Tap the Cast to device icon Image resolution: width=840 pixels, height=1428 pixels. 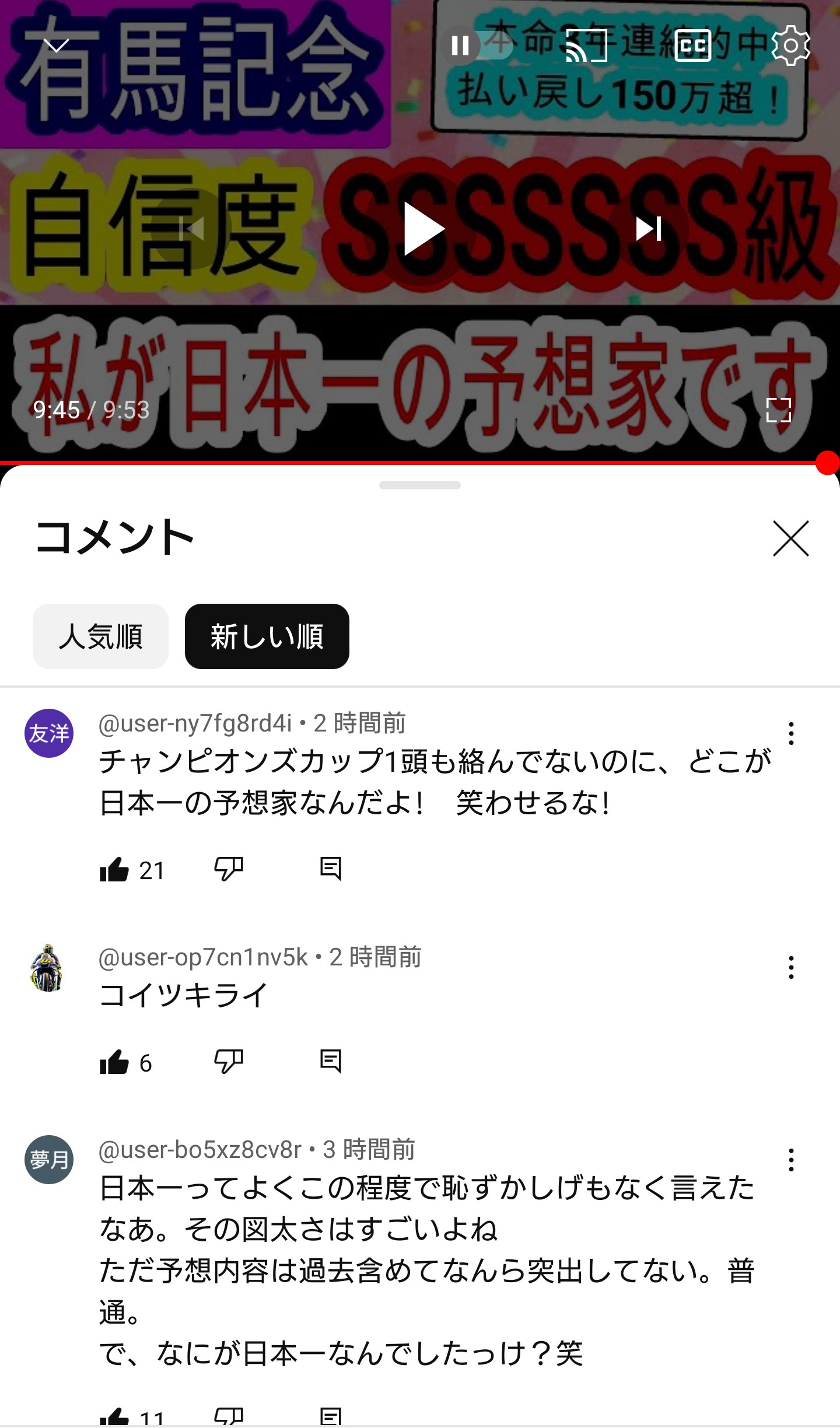[x=586, y=45]
